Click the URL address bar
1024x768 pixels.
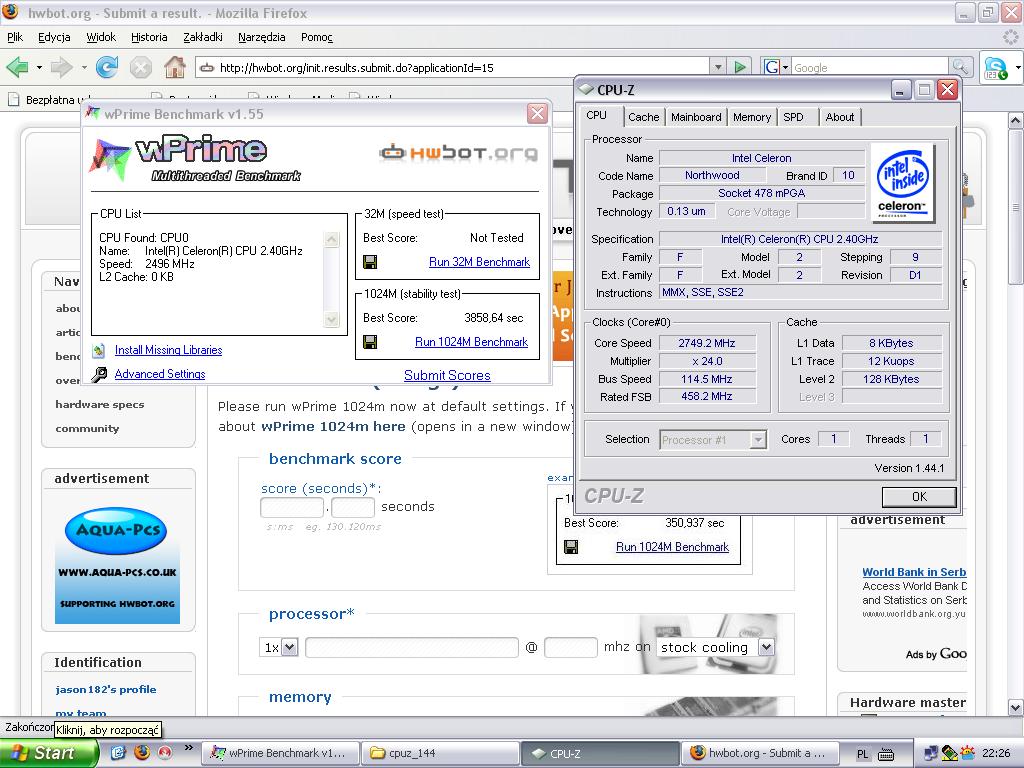452,67
